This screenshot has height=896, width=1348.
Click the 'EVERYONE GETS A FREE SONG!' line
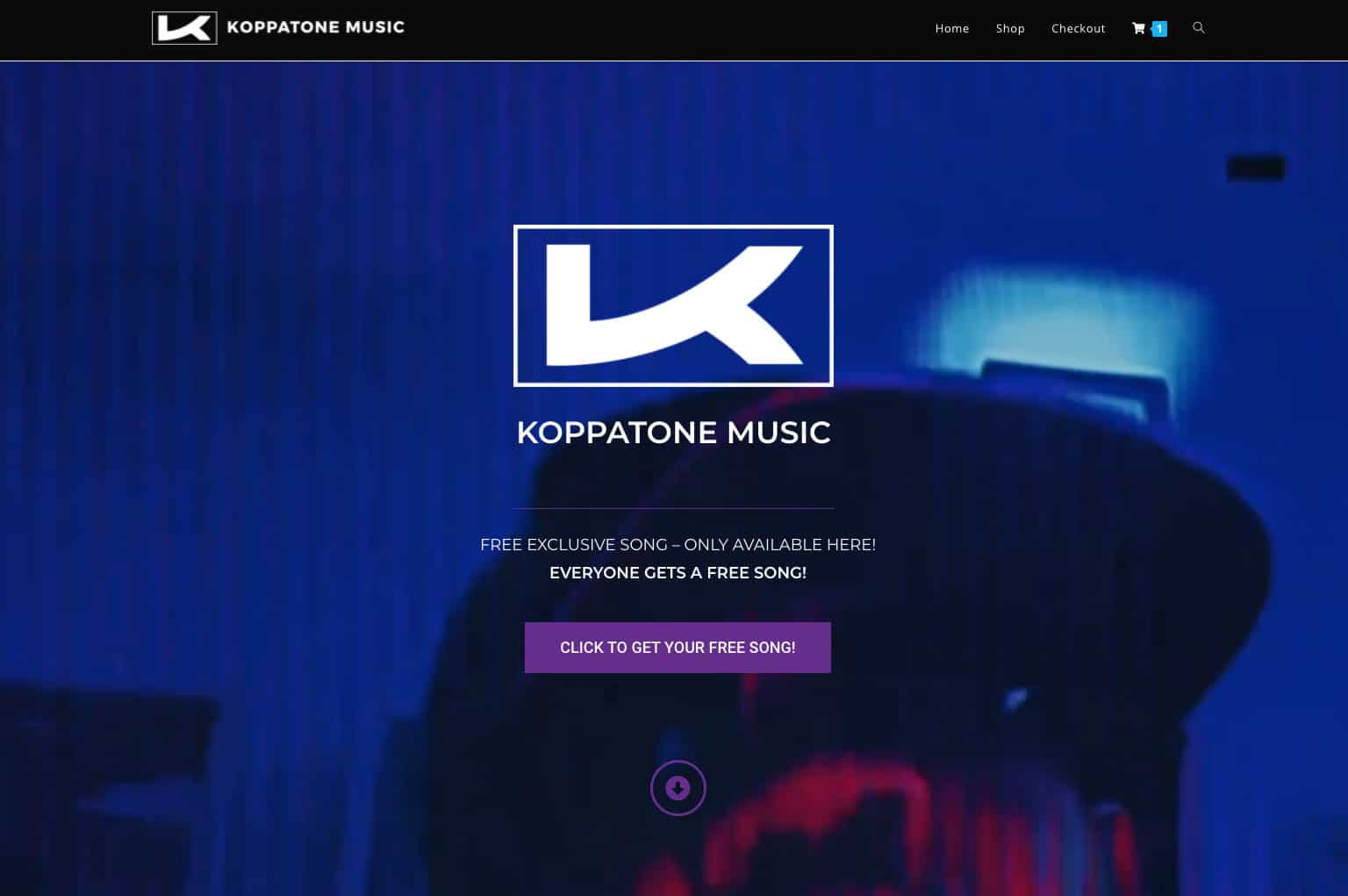coord(678,573)
